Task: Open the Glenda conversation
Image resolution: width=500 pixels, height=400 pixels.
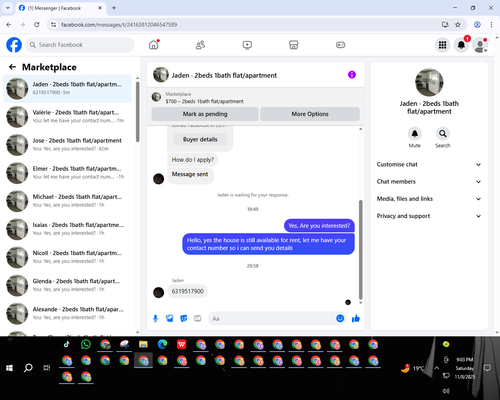Action: tap(68, 285)
